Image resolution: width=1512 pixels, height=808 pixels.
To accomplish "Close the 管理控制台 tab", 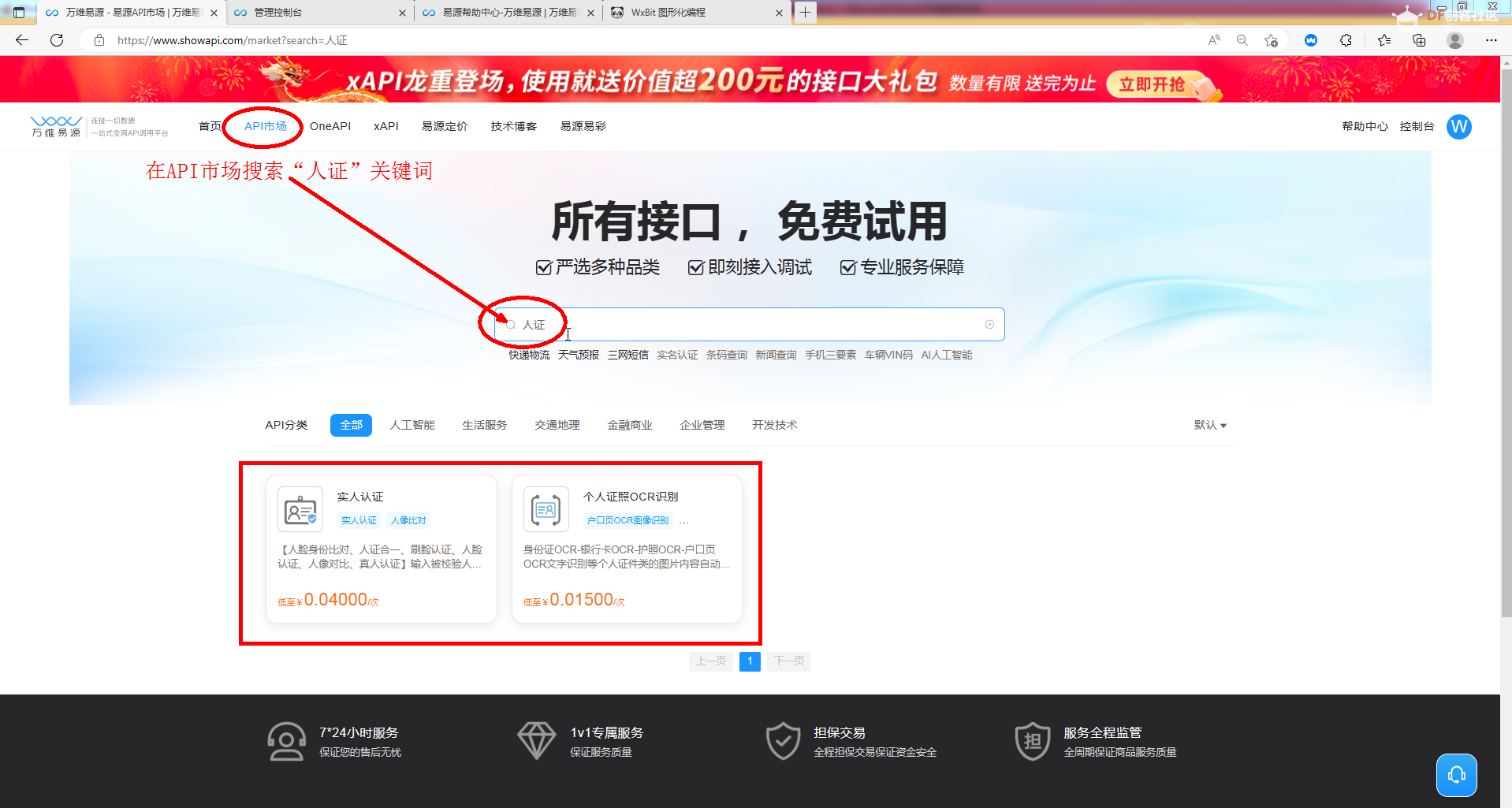I will 402,13.
